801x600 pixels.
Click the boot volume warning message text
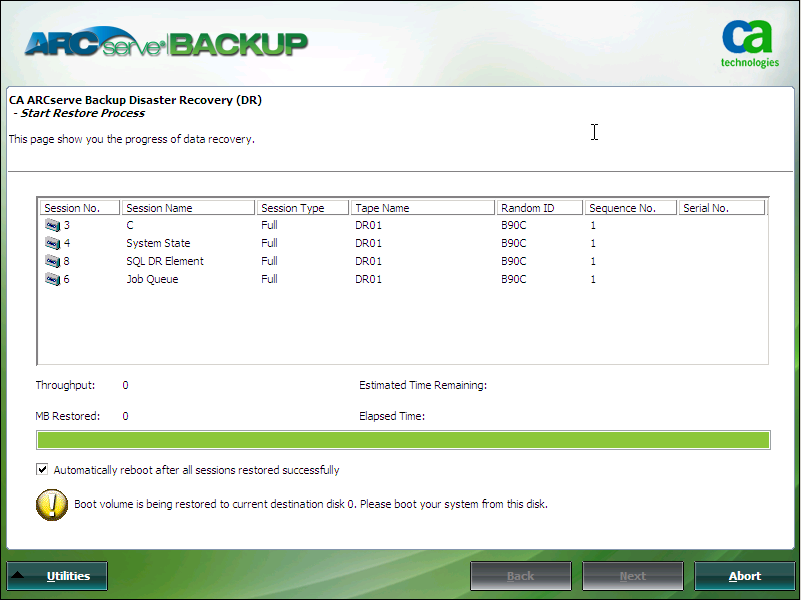(311, 504)
